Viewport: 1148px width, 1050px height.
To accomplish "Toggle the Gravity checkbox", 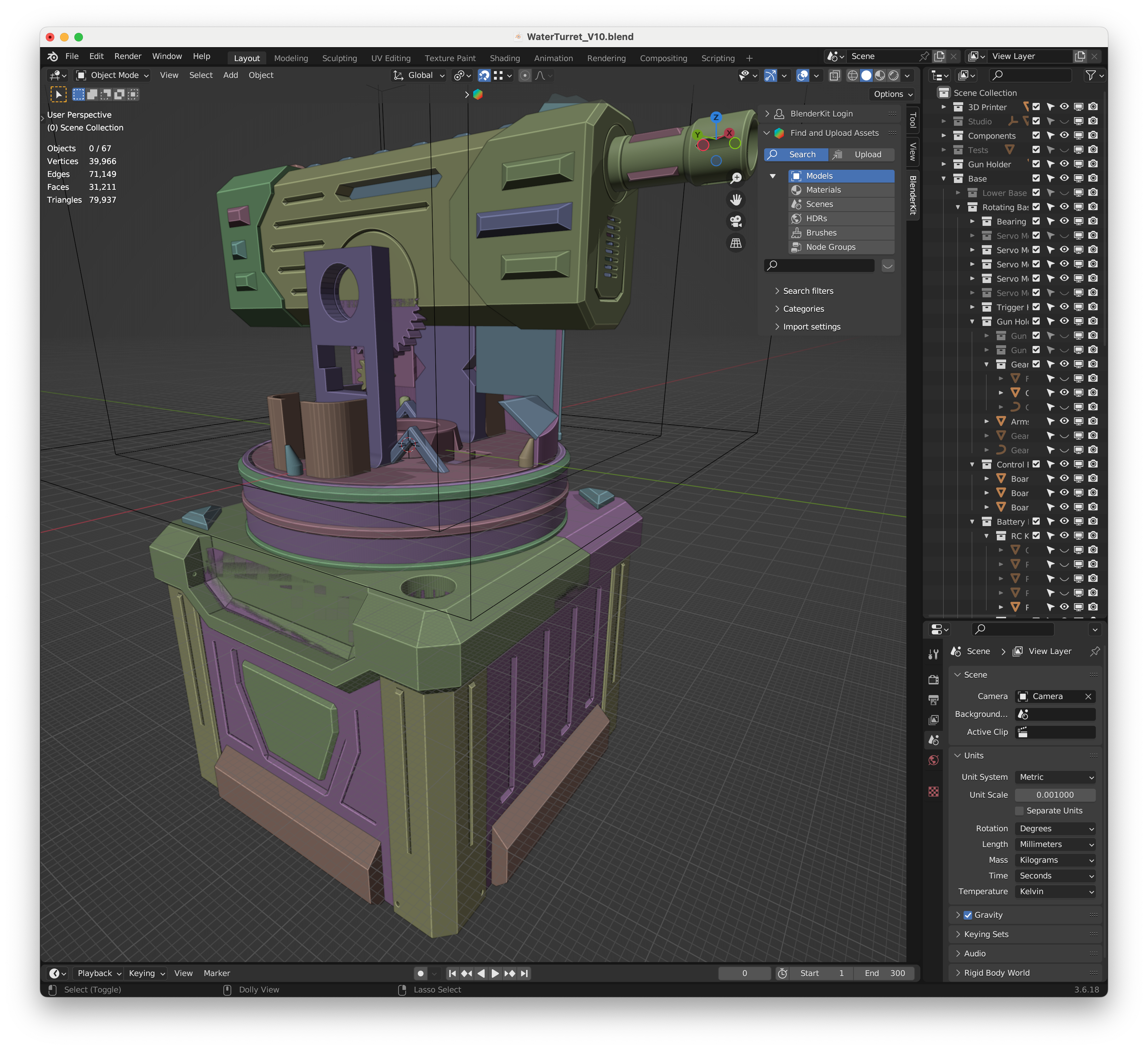I will [968, 915].
